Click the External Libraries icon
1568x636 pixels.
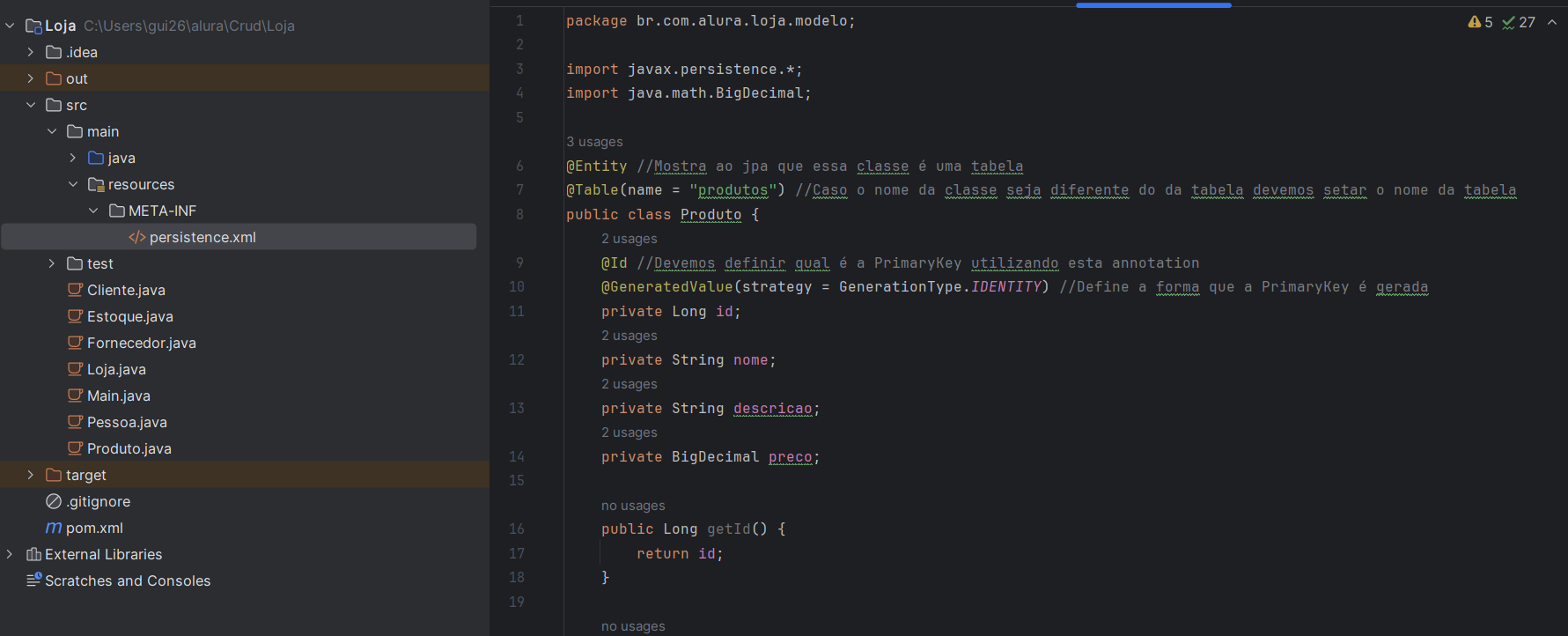pos(33,554)
